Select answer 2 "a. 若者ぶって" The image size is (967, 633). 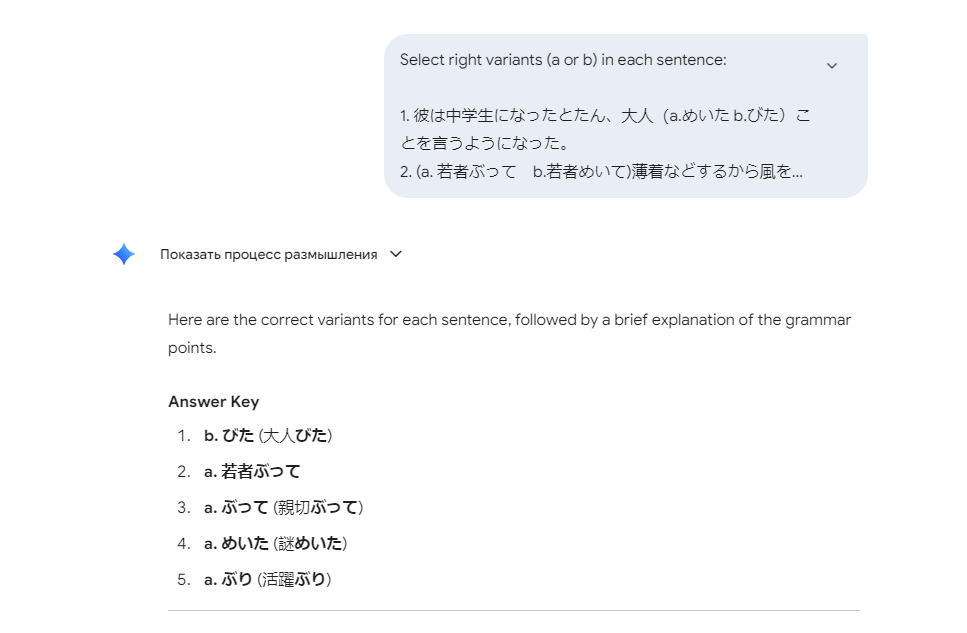[x=252, y=472]
